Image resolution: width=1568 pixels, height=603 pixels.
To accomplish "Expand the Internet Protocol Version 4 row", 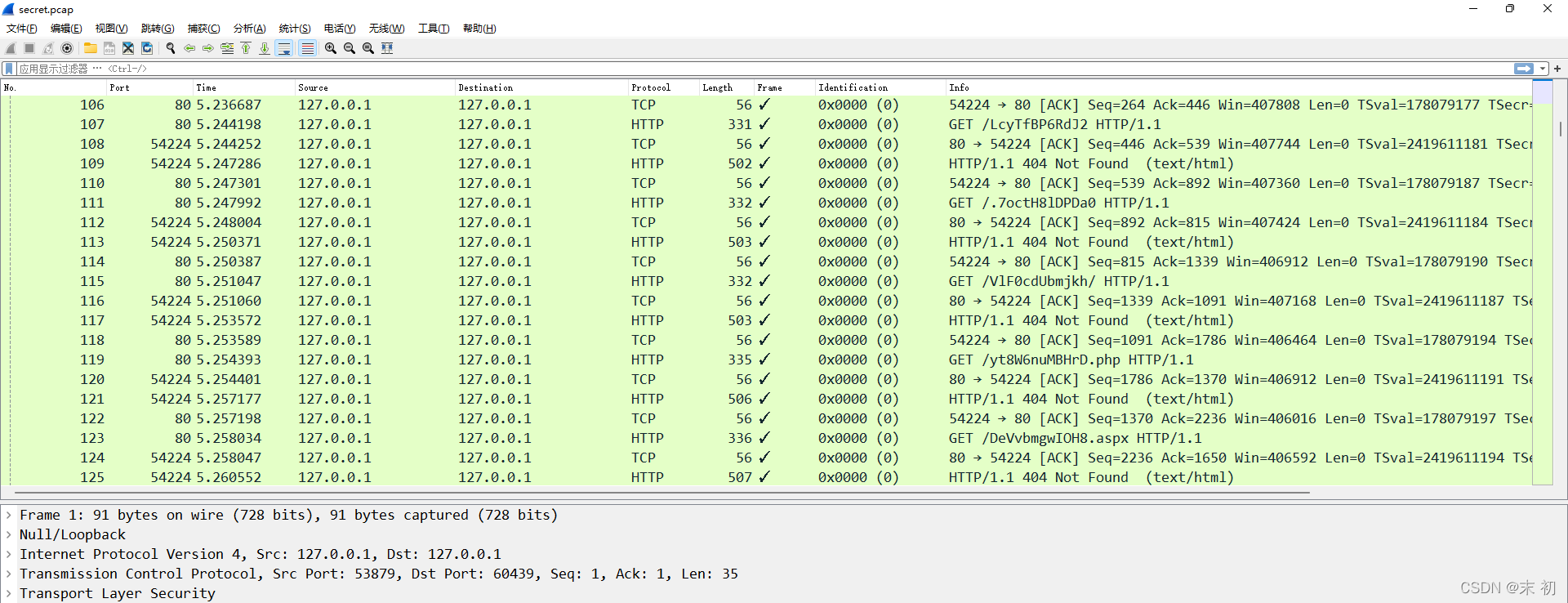I will (x=8, y=554).
